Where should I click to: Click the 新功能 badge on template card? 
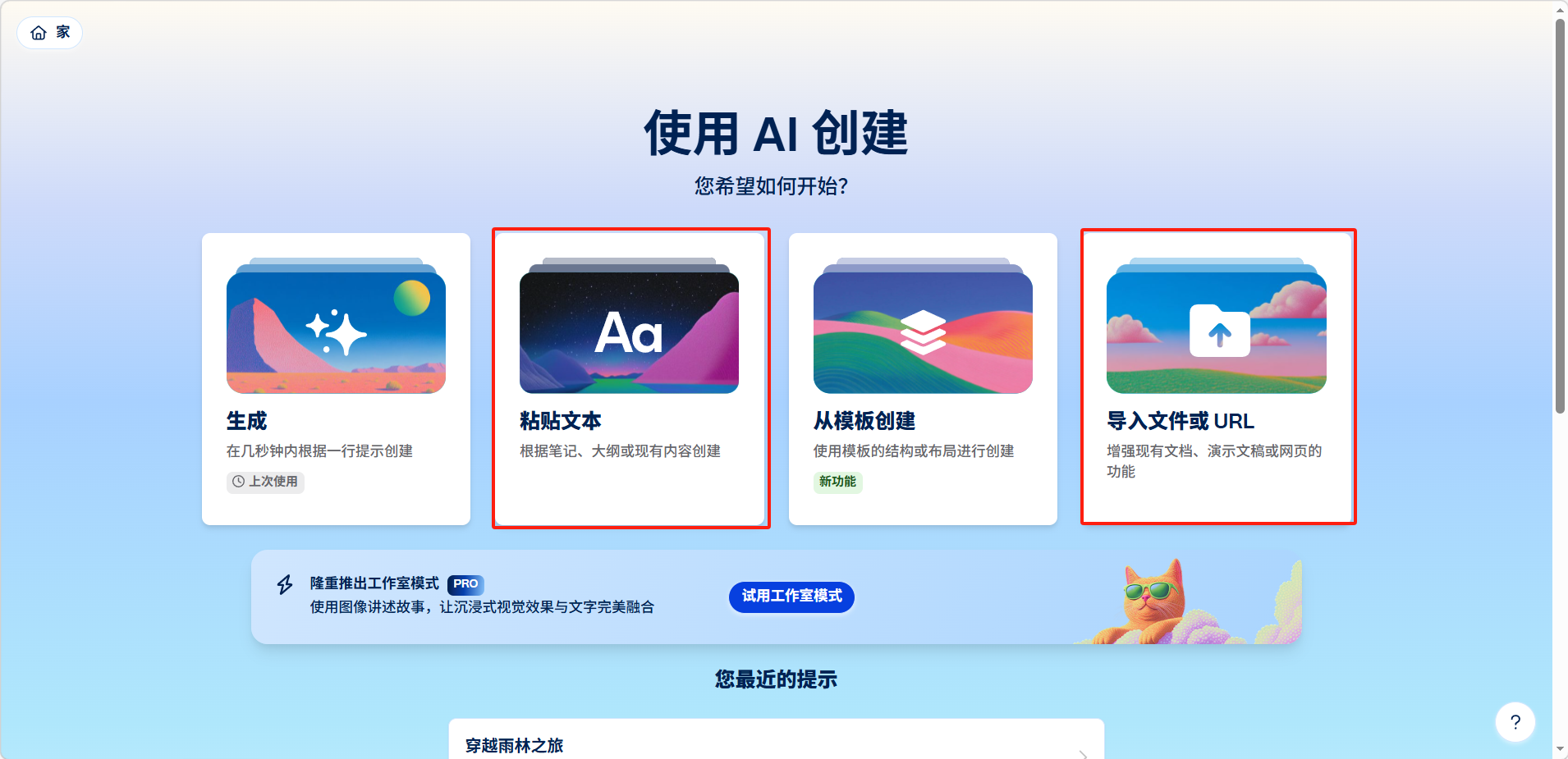(837, 482)
